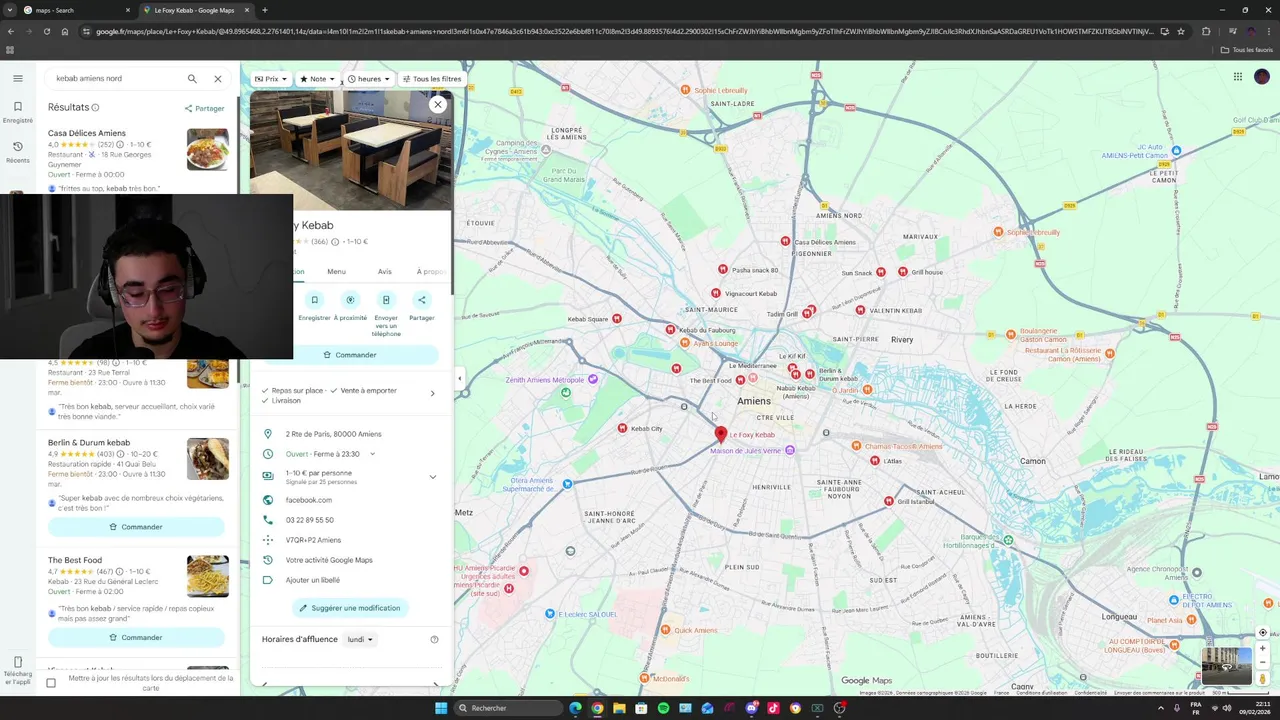Image resolution: width=1280 pixels, height=720 pixels.
Task: Click Votre activité Google Maps
Action: tap(329, 560)
